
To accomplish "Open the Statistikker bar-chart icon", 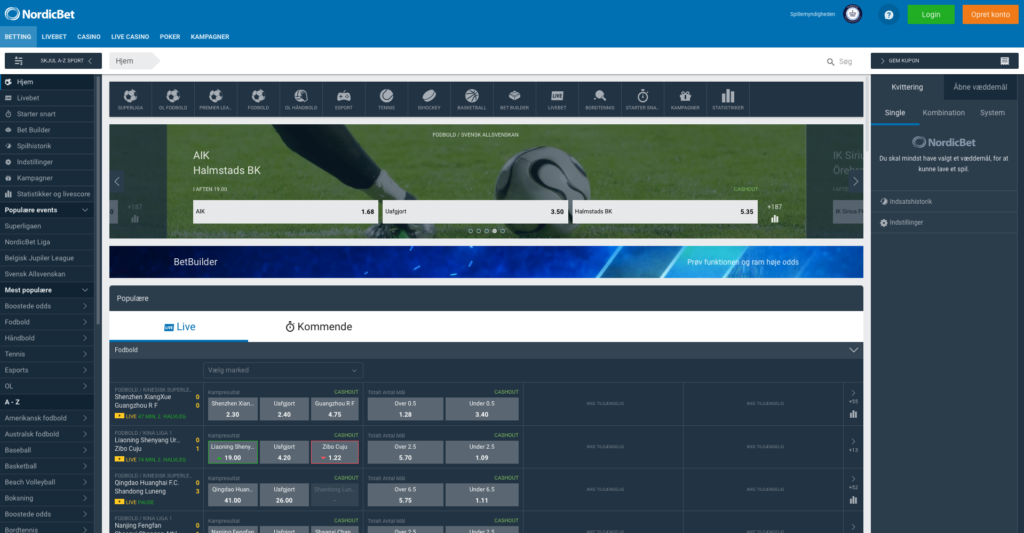I will click(728, 99).
